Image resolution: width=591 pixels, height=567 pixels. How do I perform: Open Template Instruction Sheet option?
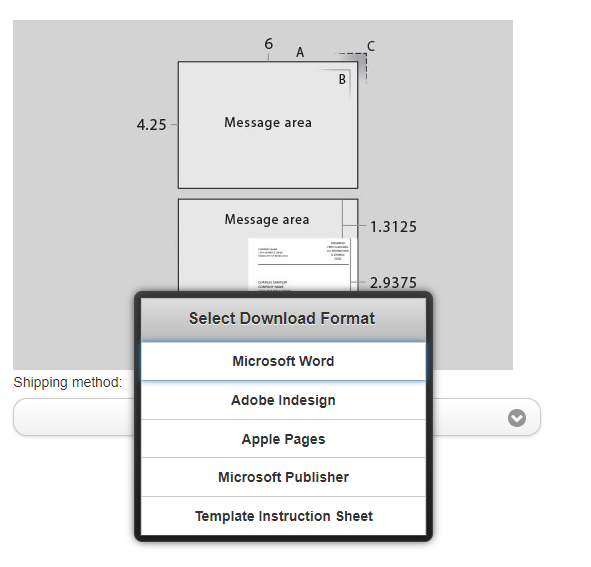click(283, 516)
